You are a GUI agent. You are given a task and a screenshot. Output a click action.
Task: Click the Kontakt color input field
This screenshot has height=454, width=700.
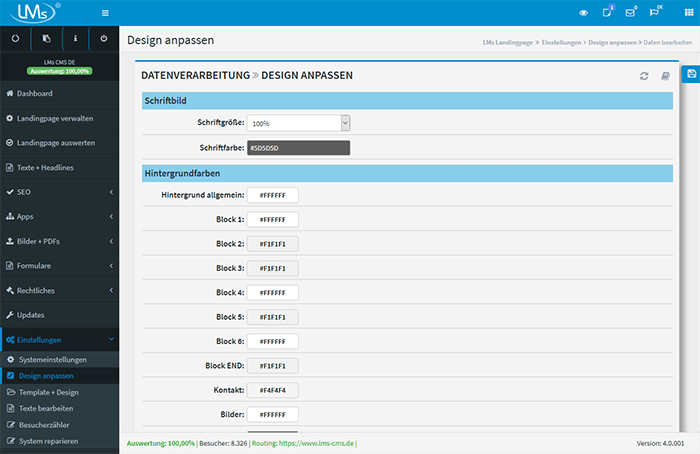coord(272,390)
